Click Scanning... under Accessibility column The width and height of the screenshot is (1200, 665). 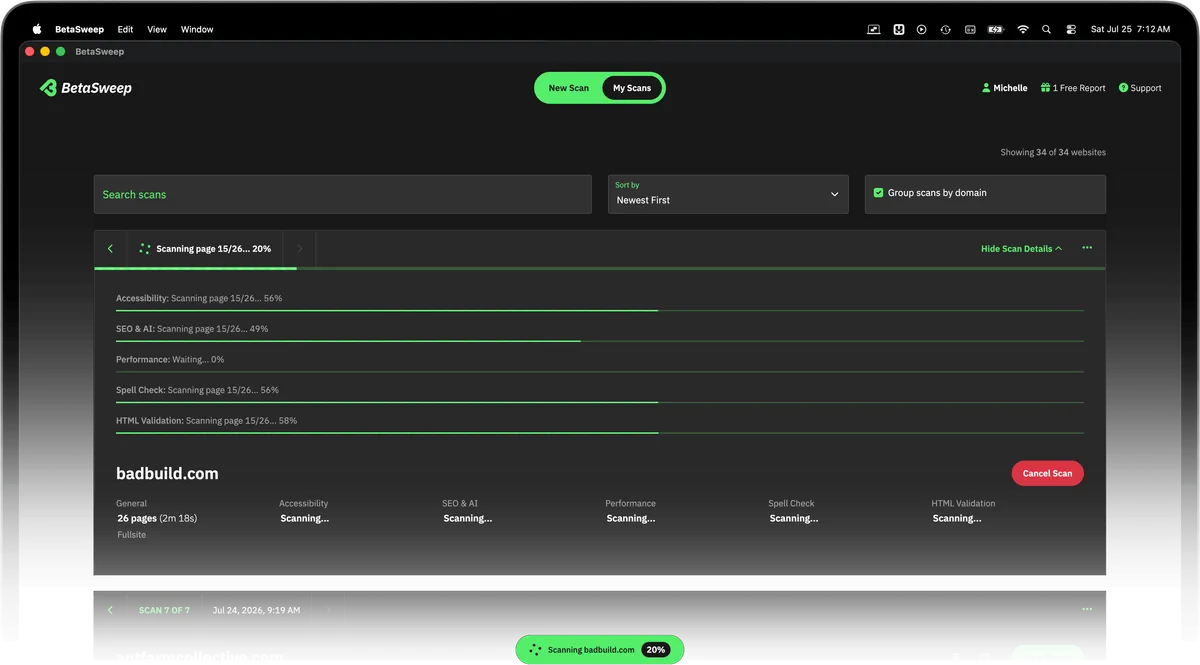coord(305,519)
